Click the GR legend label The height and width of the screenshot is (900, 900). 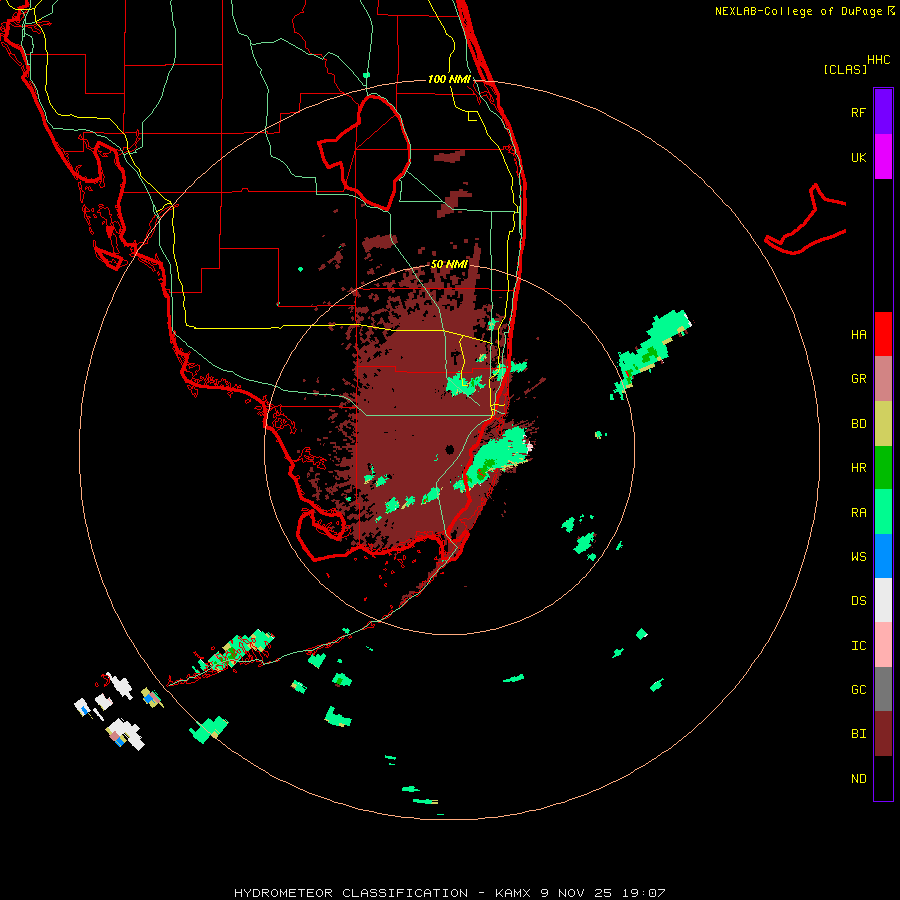coord(858,379)
